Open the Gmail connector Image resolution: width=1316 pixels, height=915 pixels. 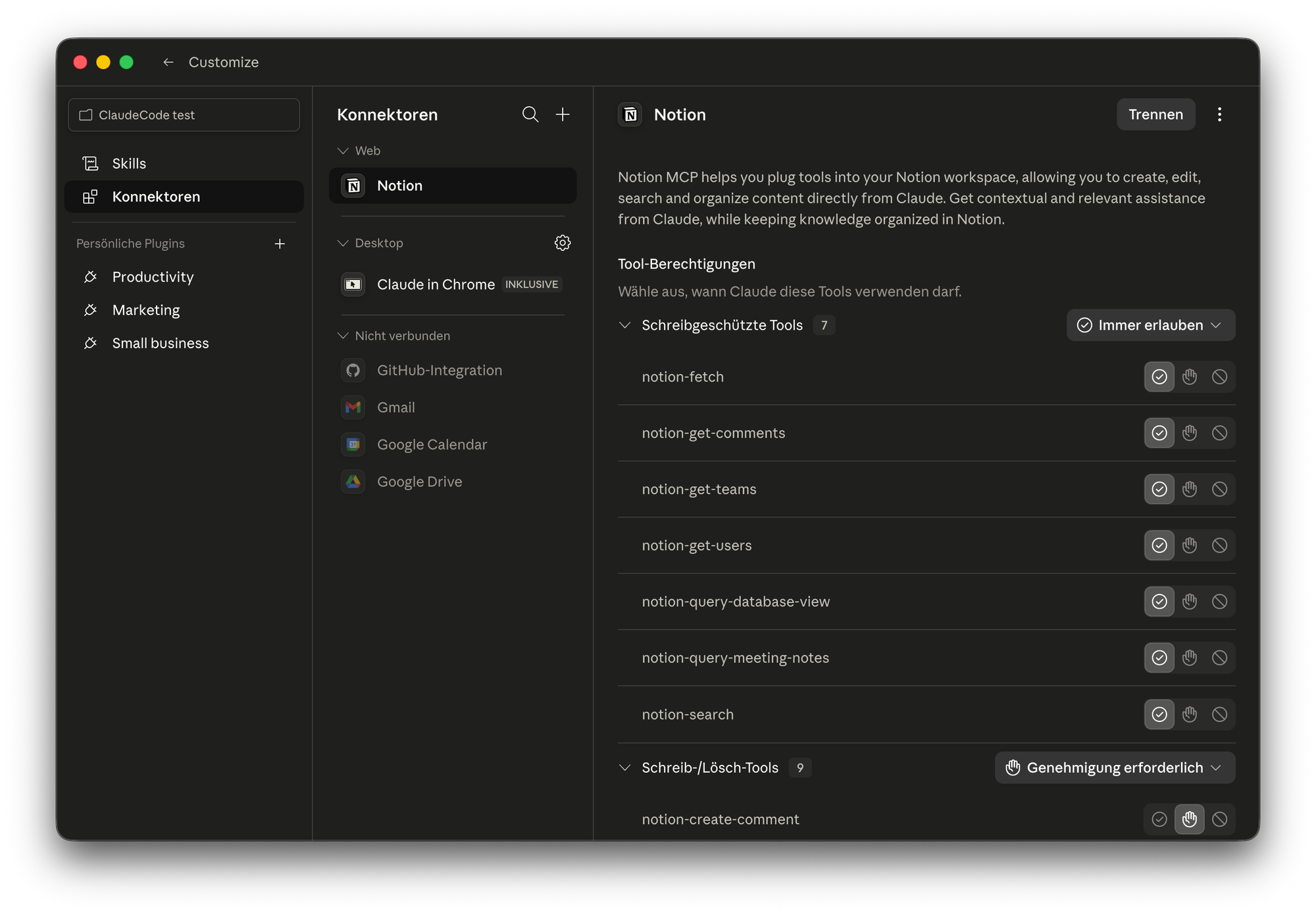453,407
